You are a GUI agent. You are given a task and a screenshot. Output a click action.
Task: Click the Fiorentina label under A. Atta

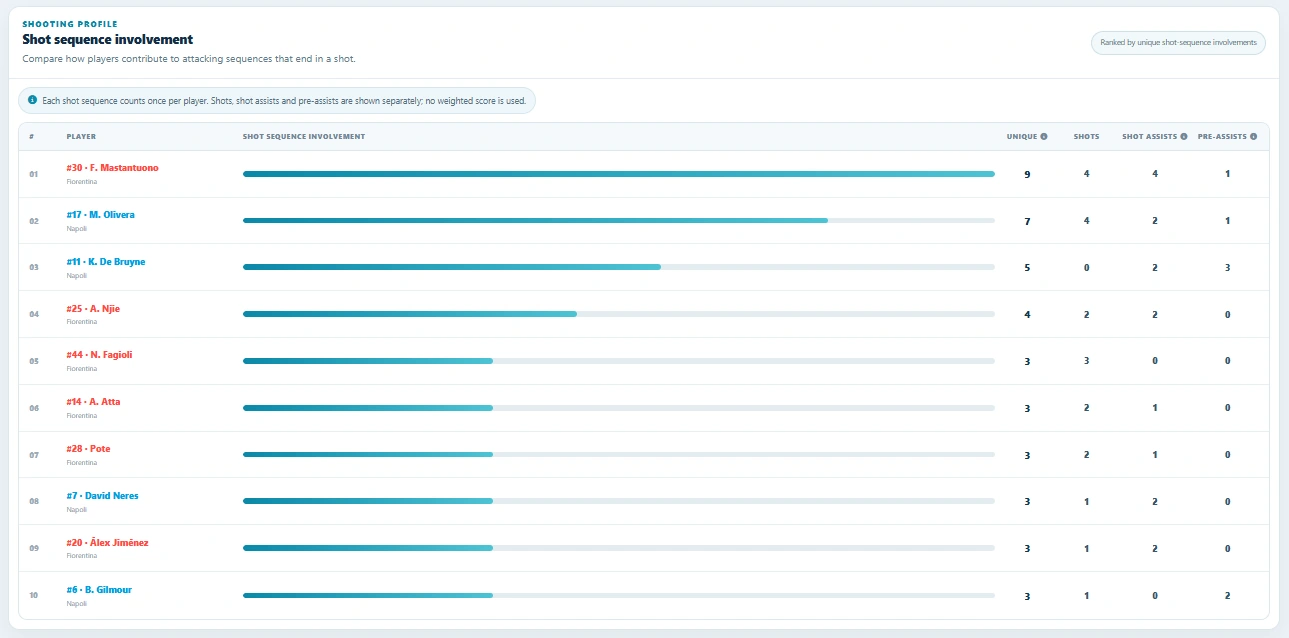(x=82, y=416)
